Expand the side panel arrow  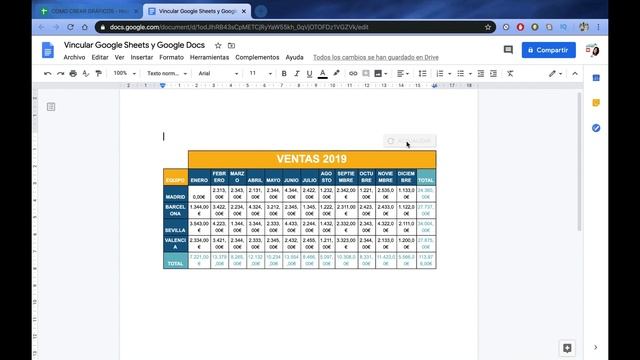coord(596,347)
